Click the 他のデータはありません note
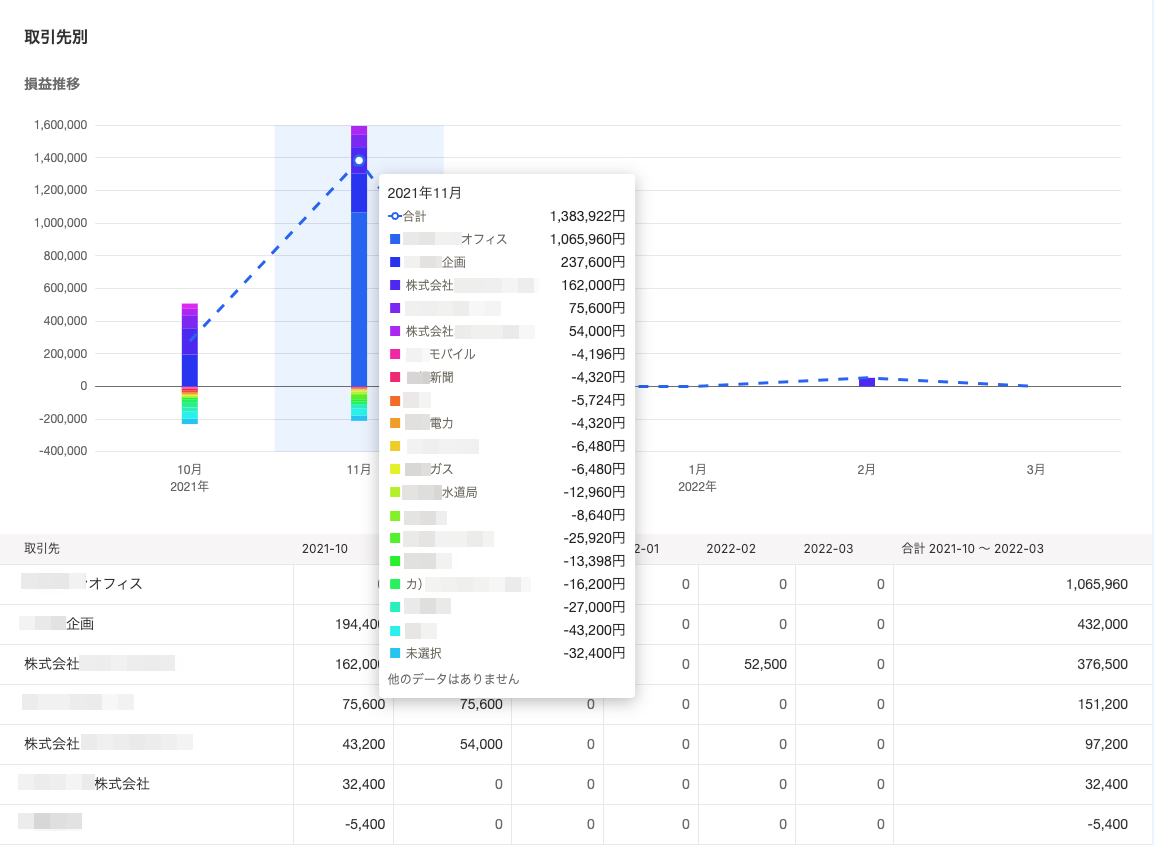The height and width of the screenshot is (845, 1154). click(x=453, y=679)
